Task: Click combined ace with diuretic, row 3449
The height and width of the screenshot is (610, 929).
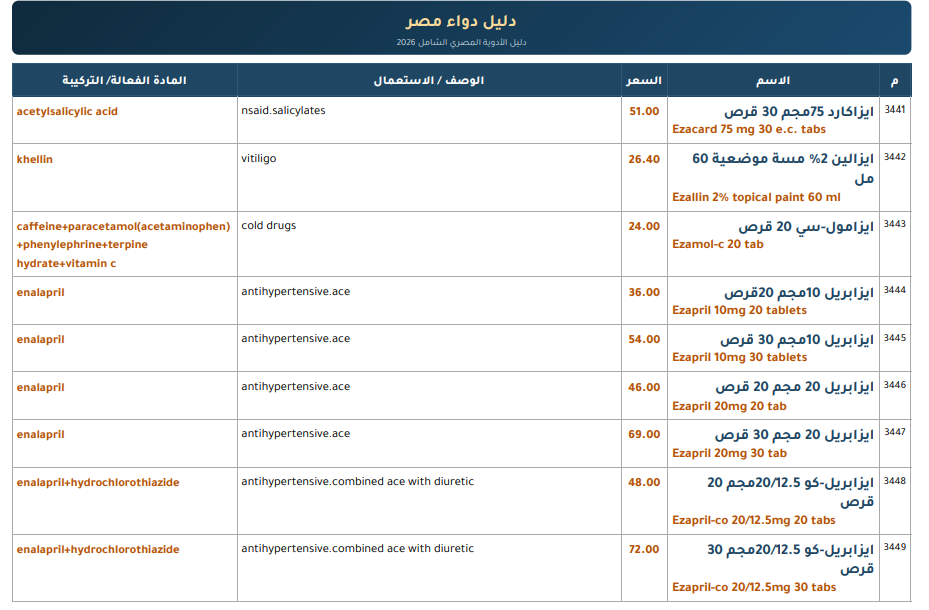Action: [357, 548]
